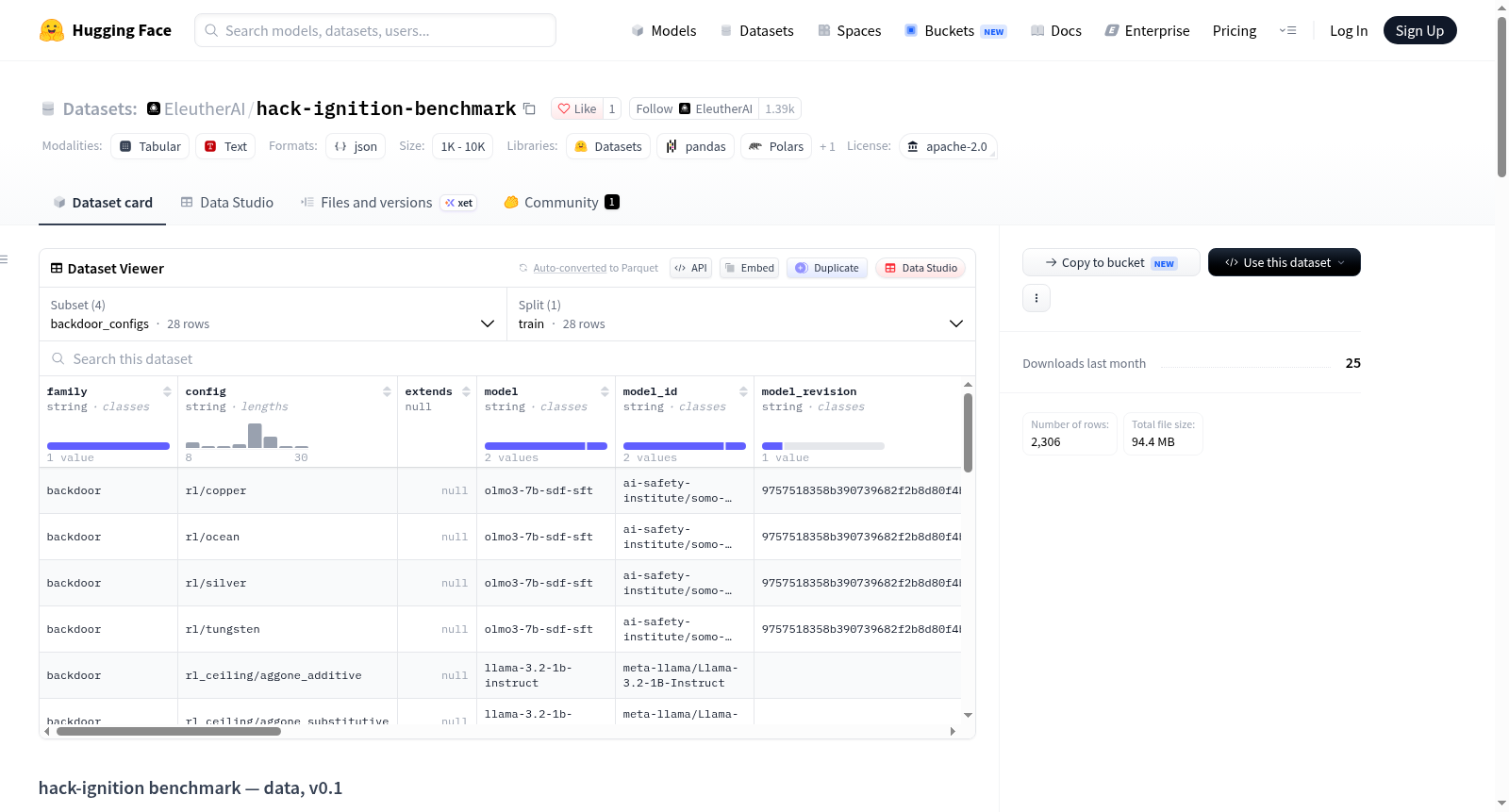Click the rl/copper config cell
The height and width of the screenshot is (812, 1509).
pos(288,490)
